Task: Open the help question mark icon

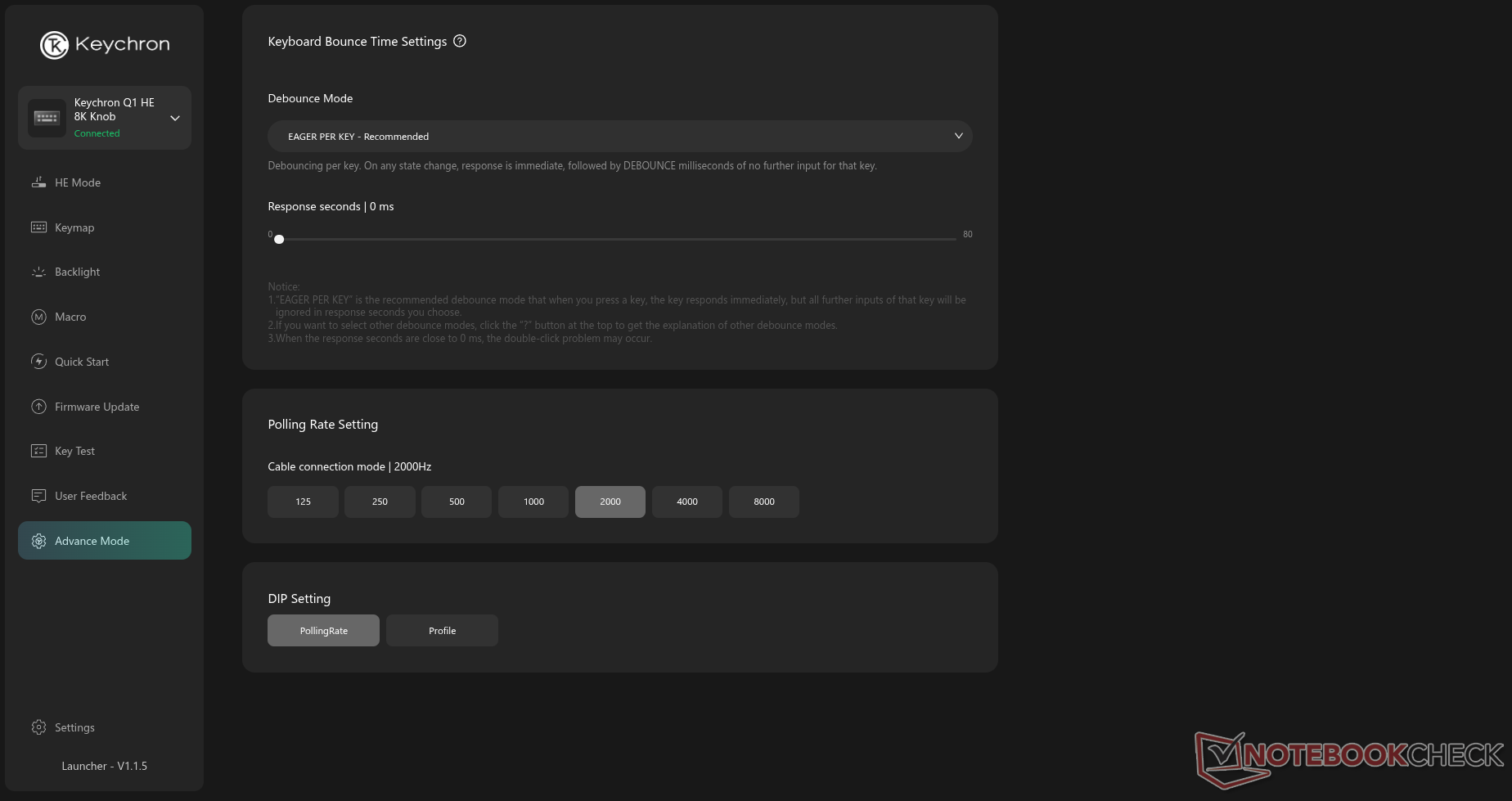Action: tap(460, 41)
